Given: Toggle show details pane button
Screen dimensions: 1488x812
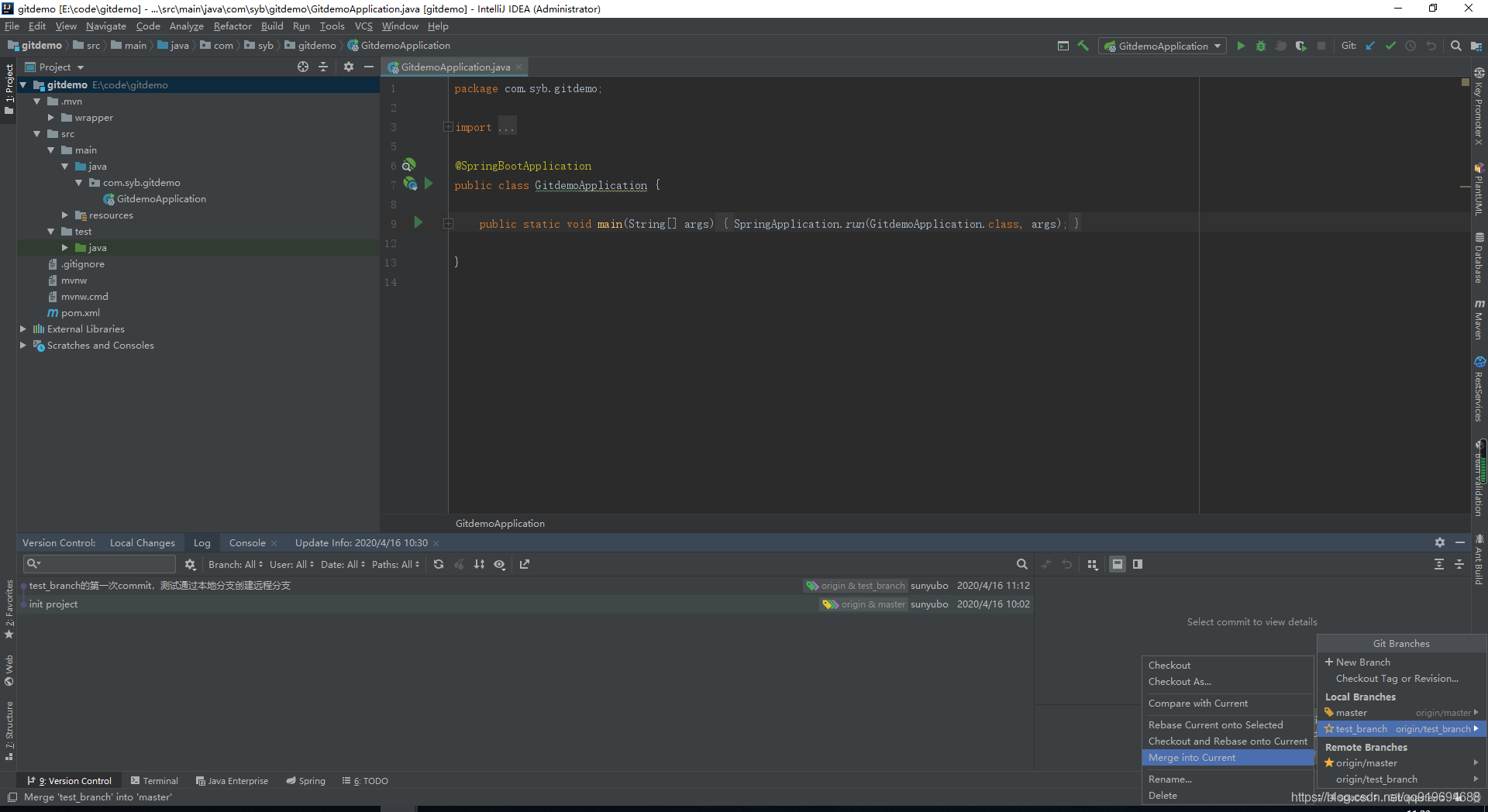Looking at the screenshot, I should 1118,564.
